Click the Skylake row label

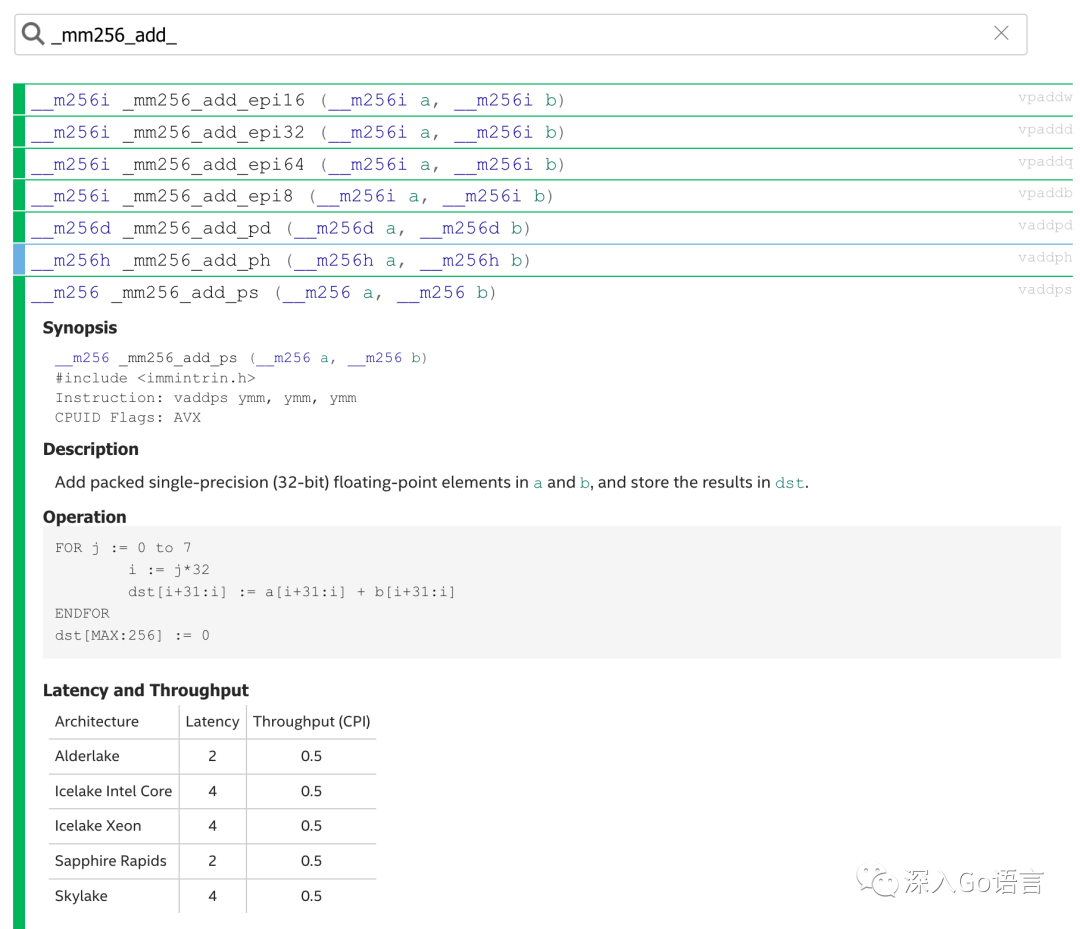point(81,896)
